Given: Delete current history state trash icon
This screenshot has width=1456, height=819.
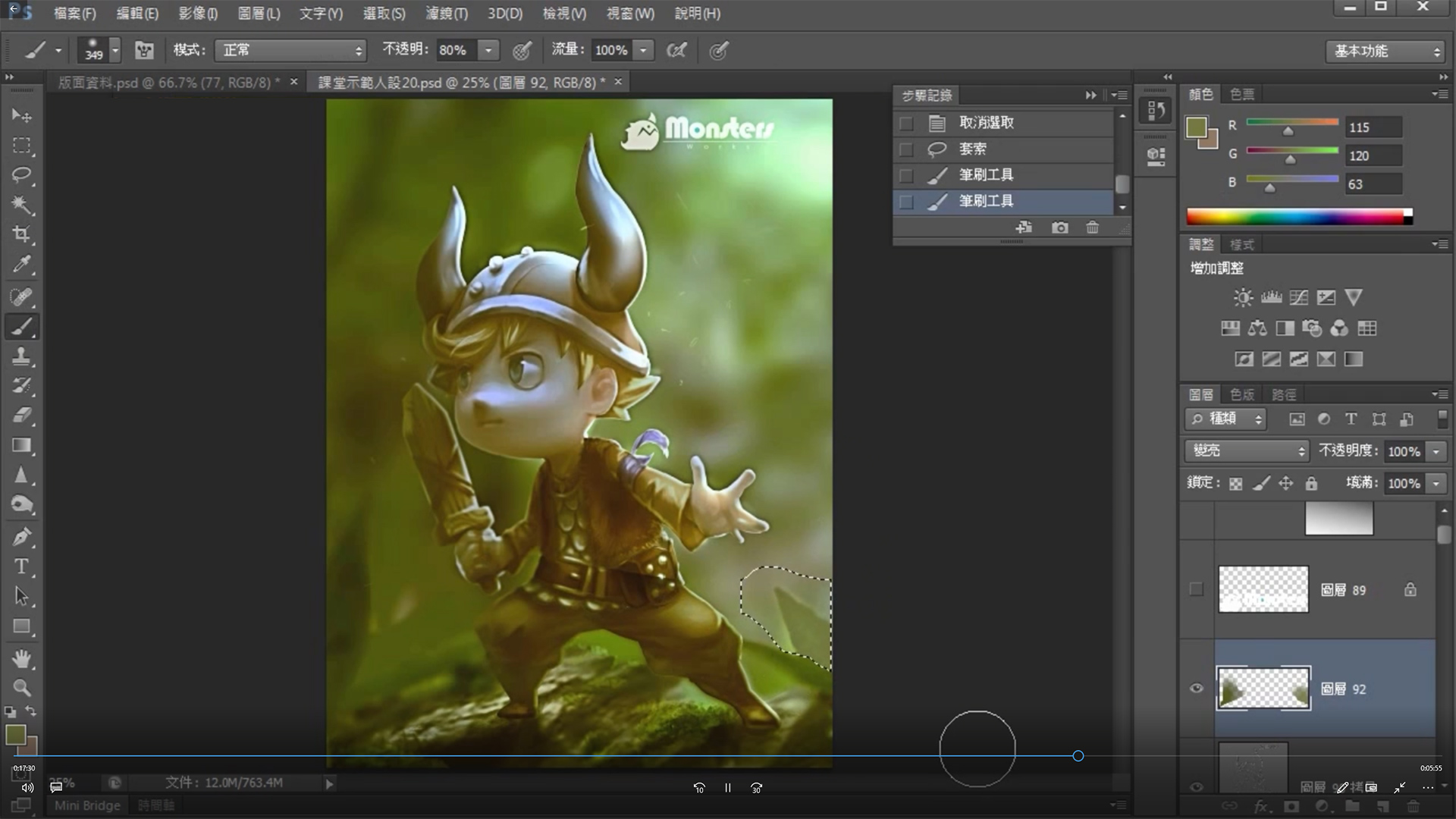Looking at the screenshot, I should click(x=1092, y=227).
